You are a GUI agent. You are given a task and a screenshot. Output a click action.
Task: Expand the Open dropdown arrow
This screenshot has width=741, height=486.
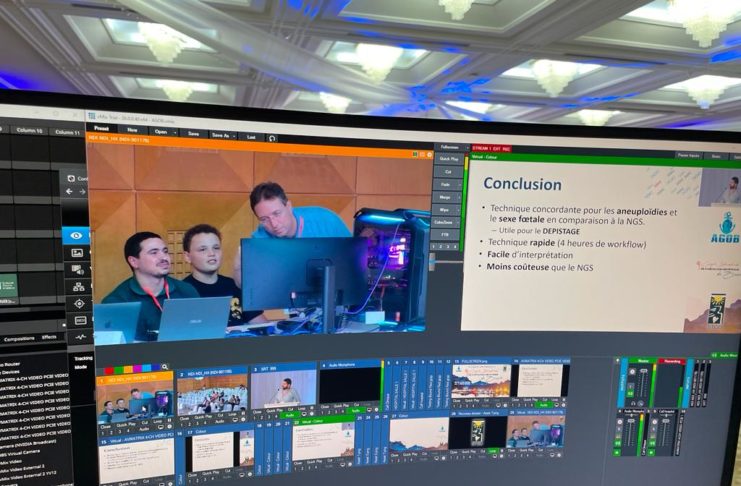(174, 132)
